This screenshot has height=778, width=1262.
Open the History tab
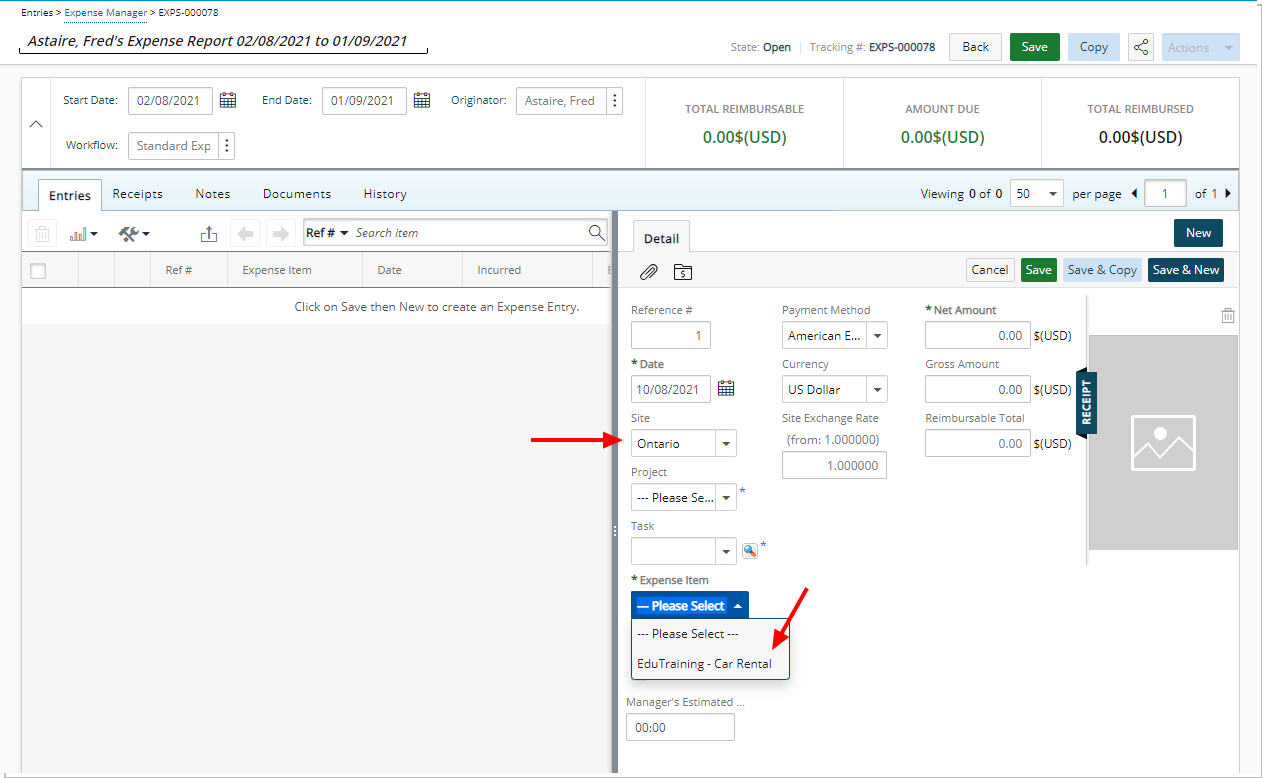click(384, 194)
